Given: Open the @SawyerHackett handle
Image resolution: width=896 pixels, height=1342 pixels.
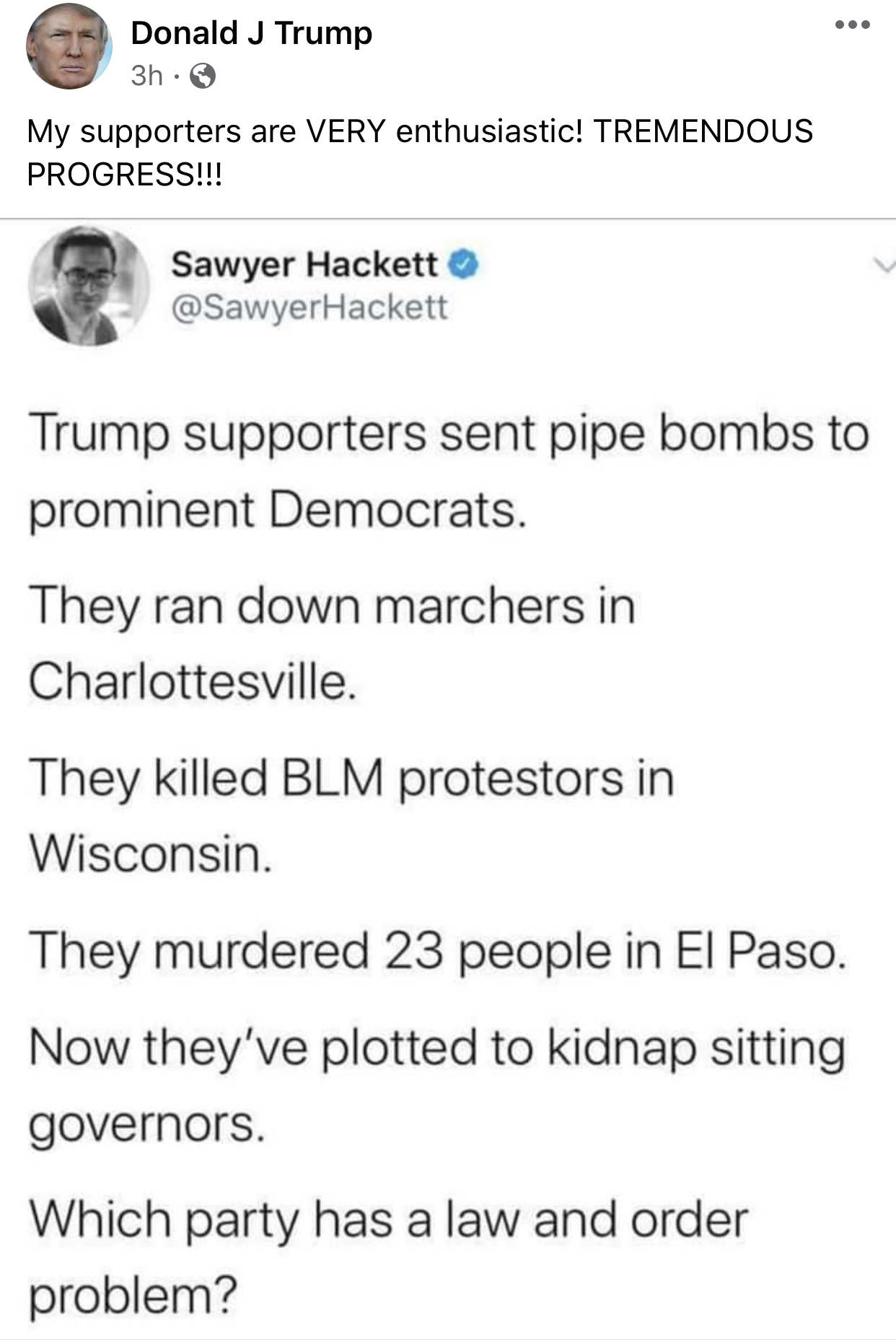Looking at the screenshot, I should point(309,307).
